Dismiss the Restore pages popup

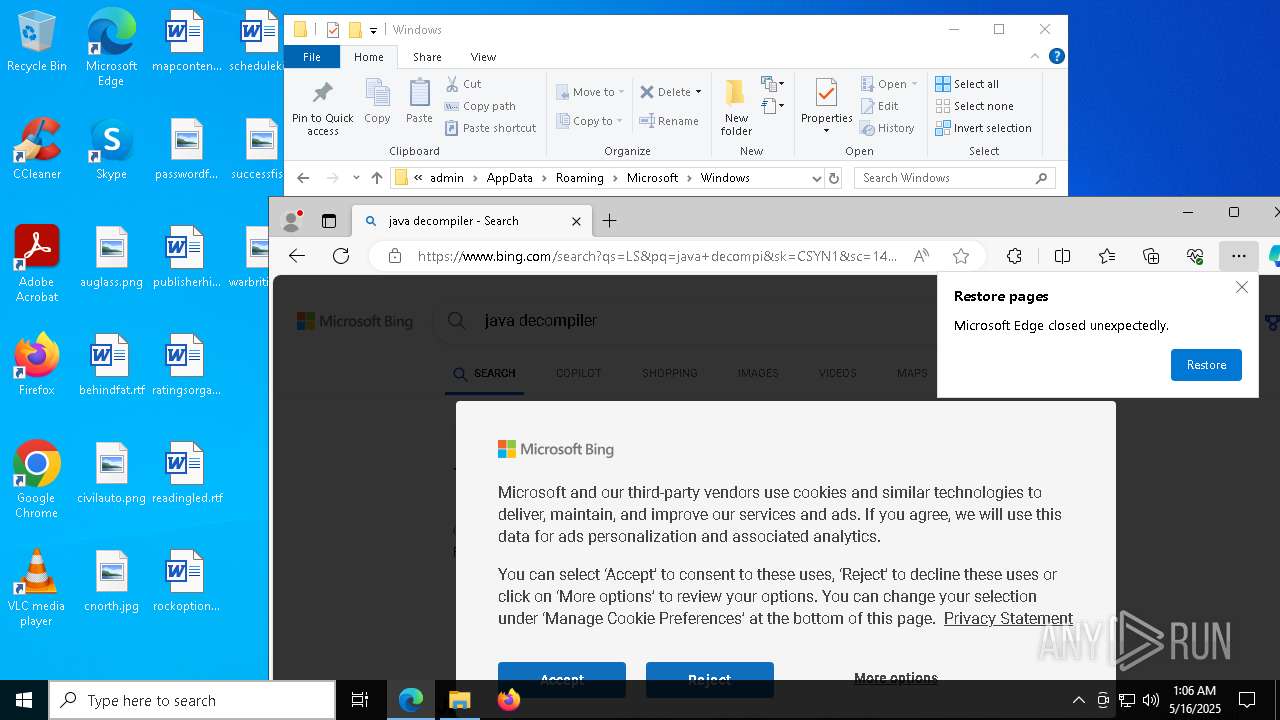[x=1241, y=287]
